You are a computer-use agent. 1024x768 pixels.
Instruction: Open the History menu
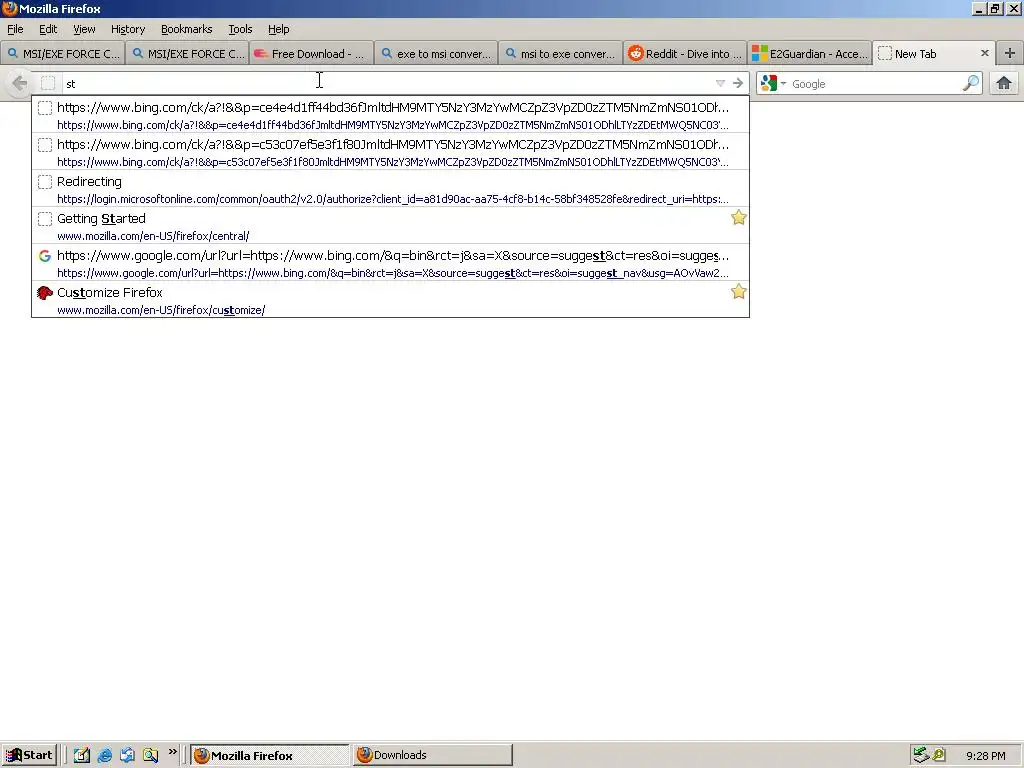tap(127, 29)
